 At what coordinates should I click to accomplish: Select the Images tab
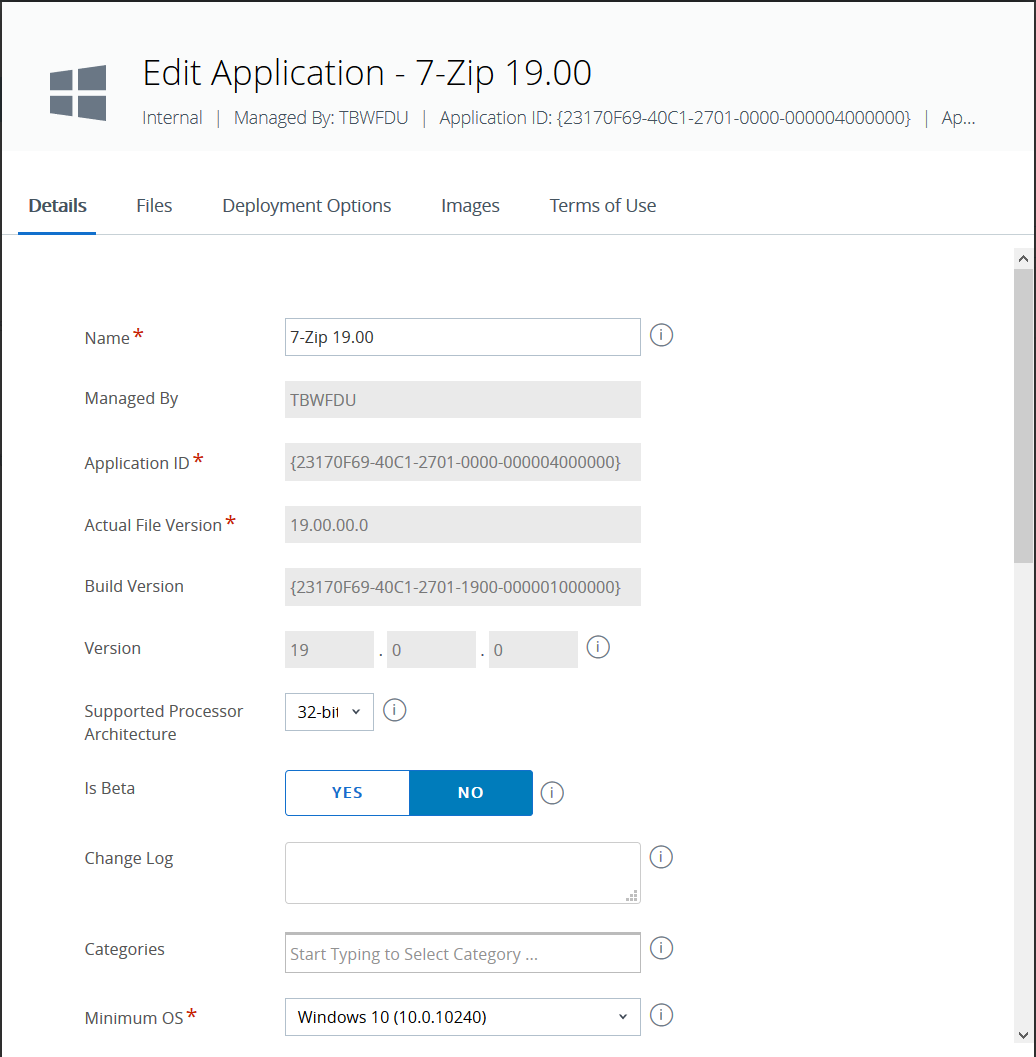point(470,206)
